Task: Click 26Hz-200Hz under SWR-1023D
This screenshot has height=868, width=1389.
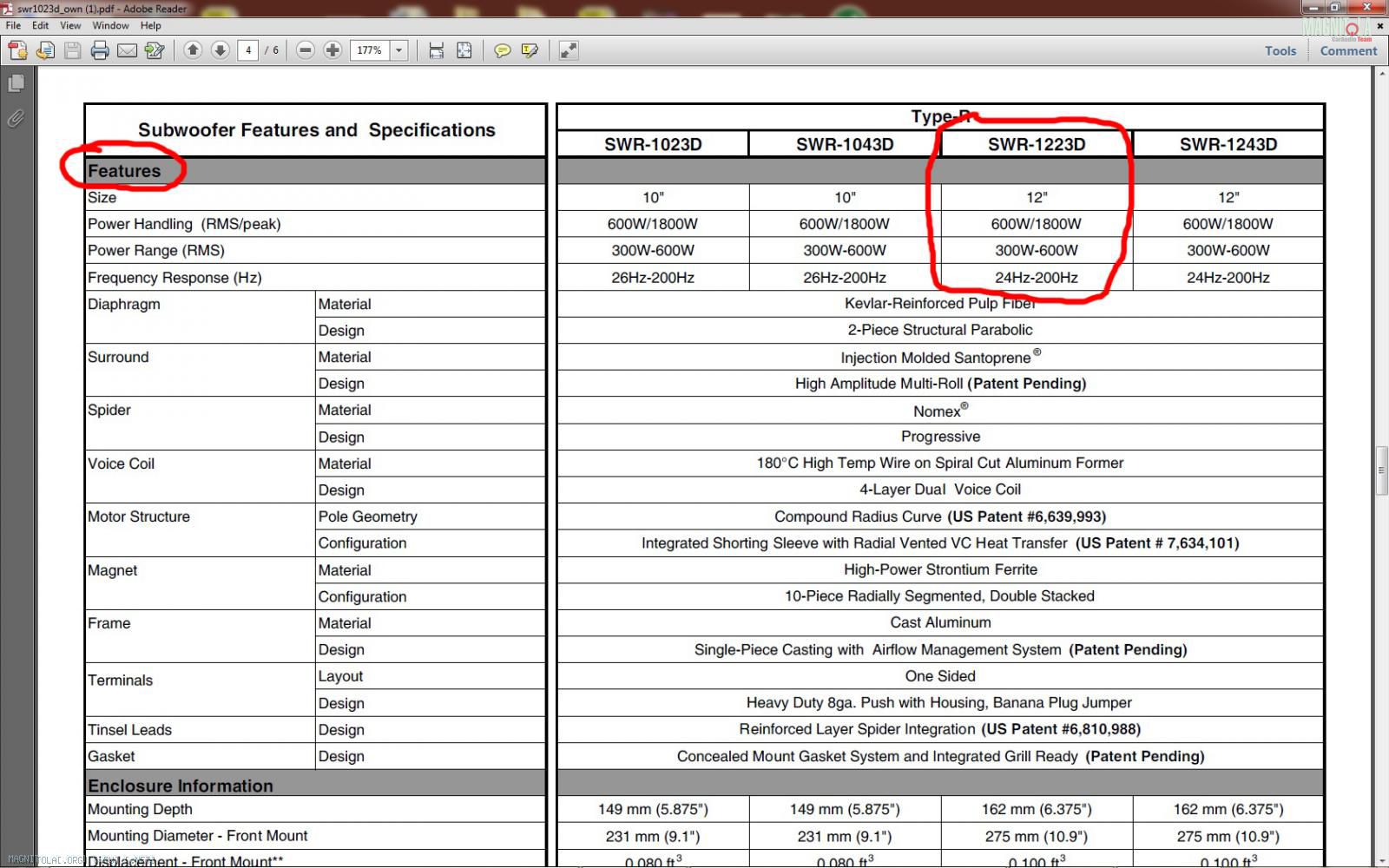Action: point(653,278)
